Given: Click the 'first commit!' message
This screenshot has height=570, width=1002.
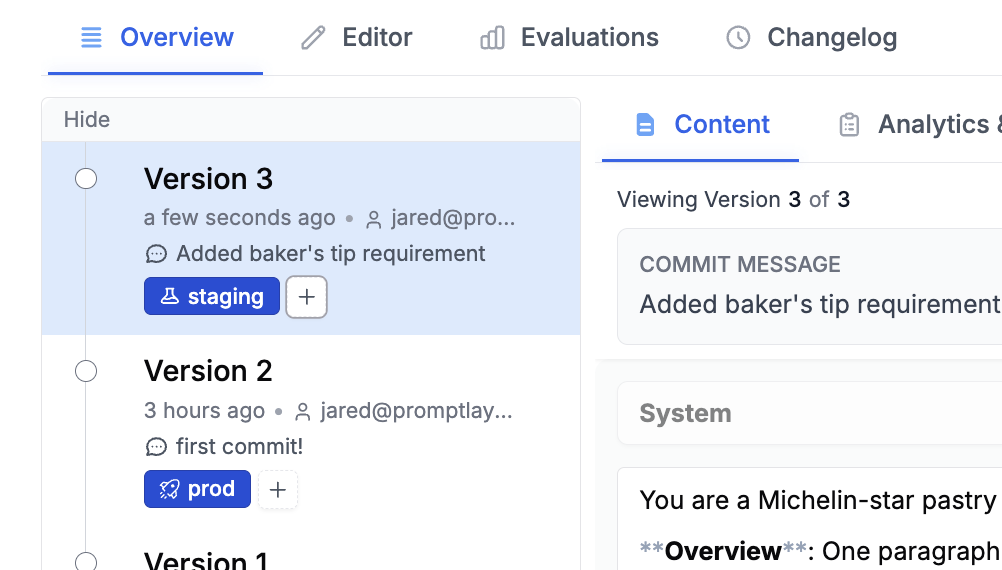Looking at the screenshot, I should (240, 447).
